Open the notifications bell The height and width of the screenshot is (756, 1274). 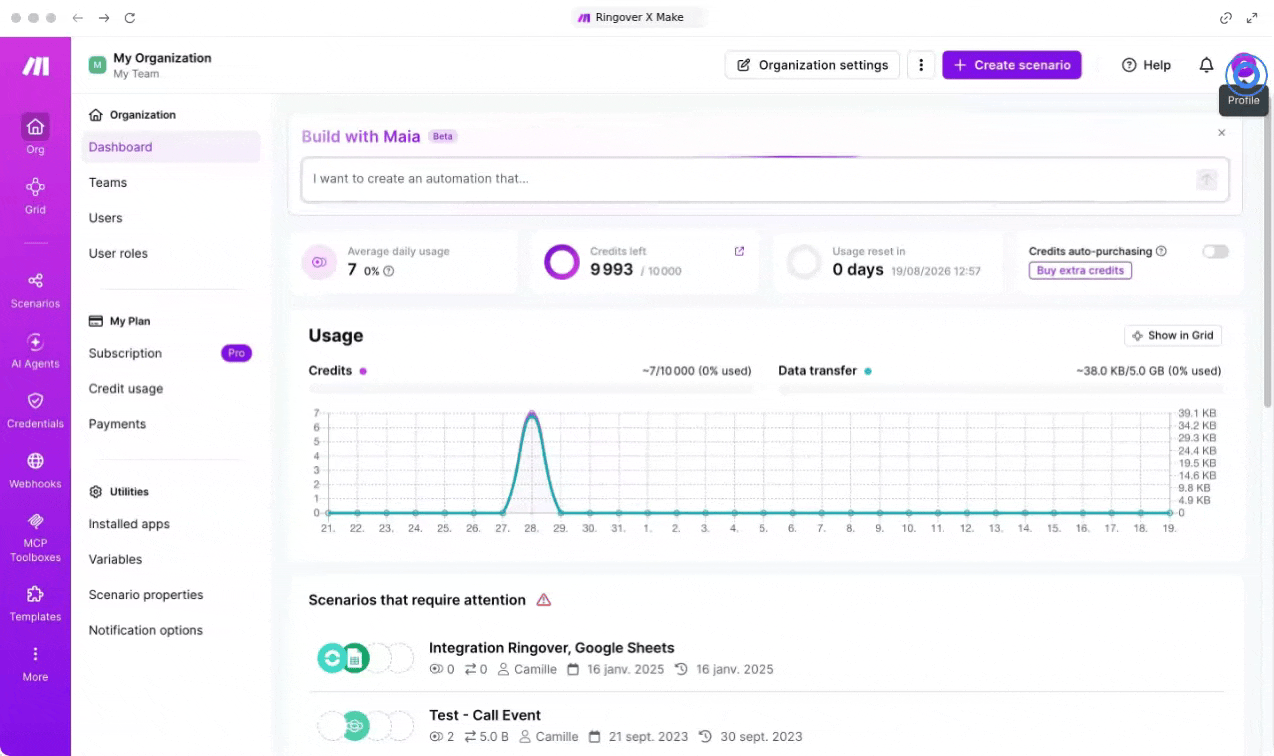tap(1206, 65)
